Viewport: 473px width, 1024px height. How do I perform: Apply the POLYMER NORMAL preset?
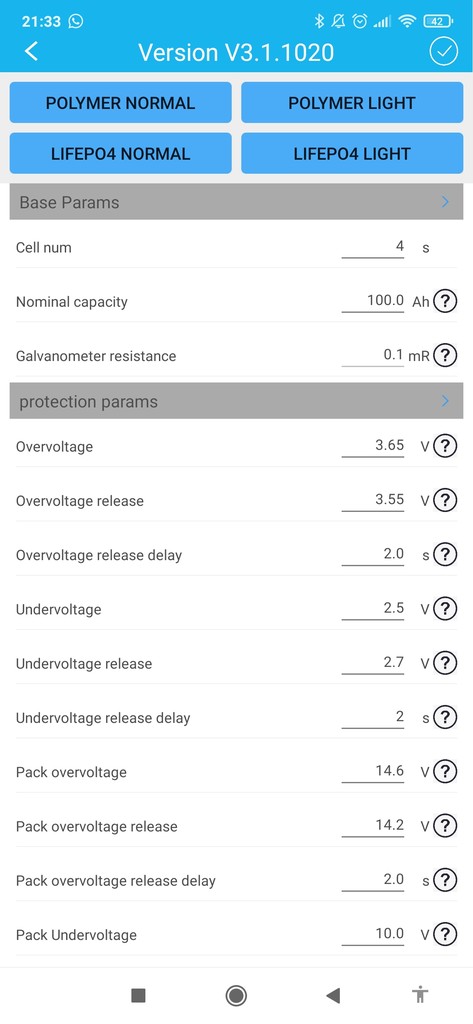[x=120, y=103]
